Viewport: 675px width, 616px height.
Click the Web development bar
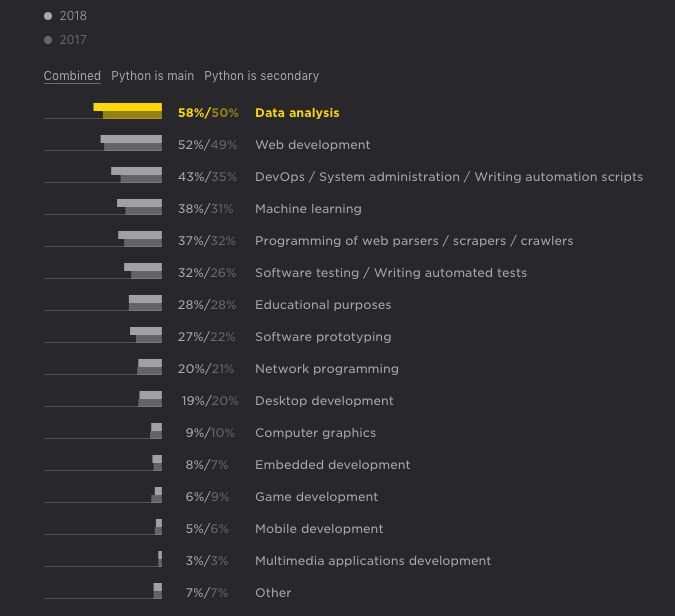coord(131,142)
